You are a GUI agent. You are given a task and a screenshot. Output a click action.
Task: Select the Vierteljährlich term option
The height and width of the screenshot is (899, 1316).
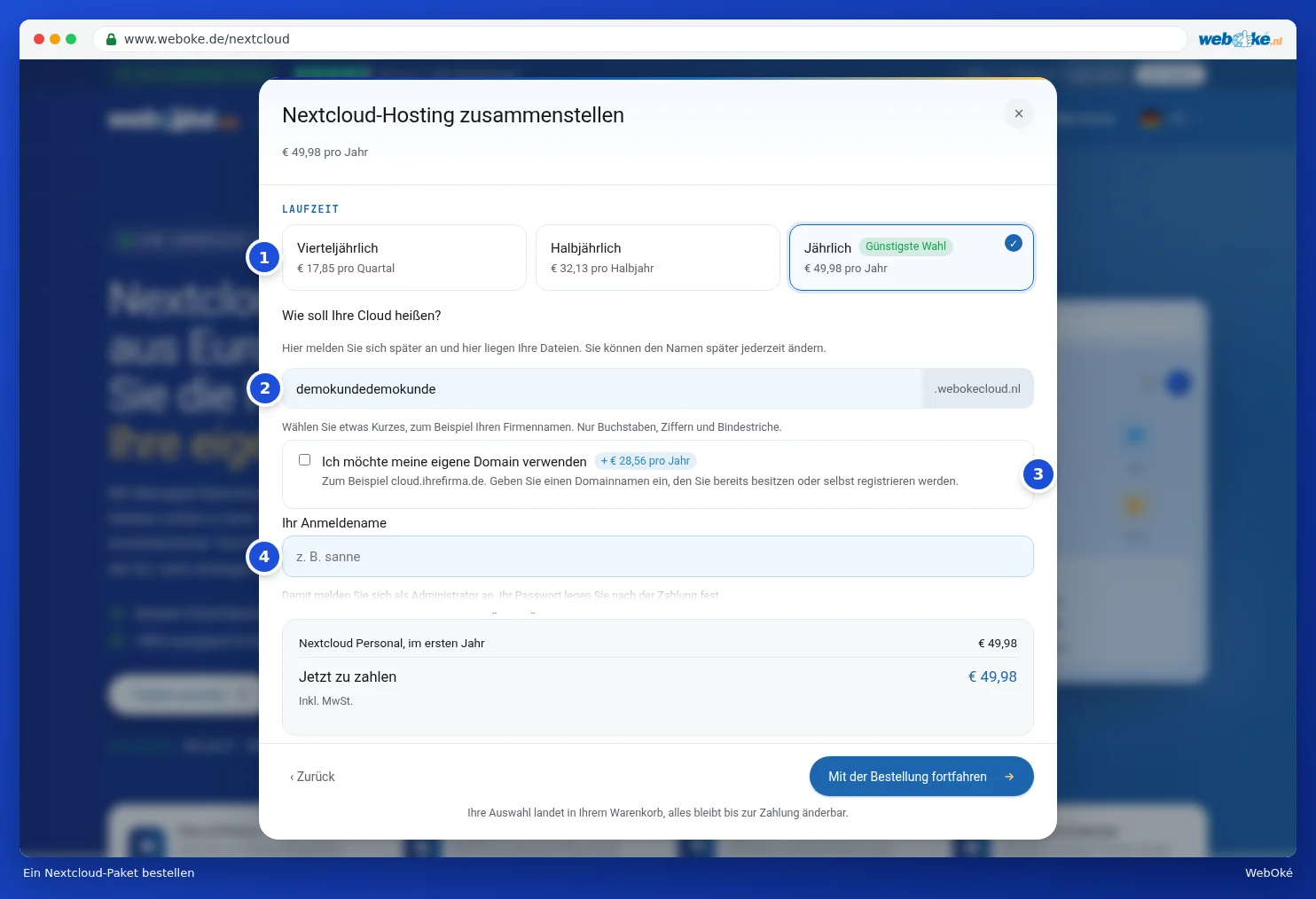(404, 257)
